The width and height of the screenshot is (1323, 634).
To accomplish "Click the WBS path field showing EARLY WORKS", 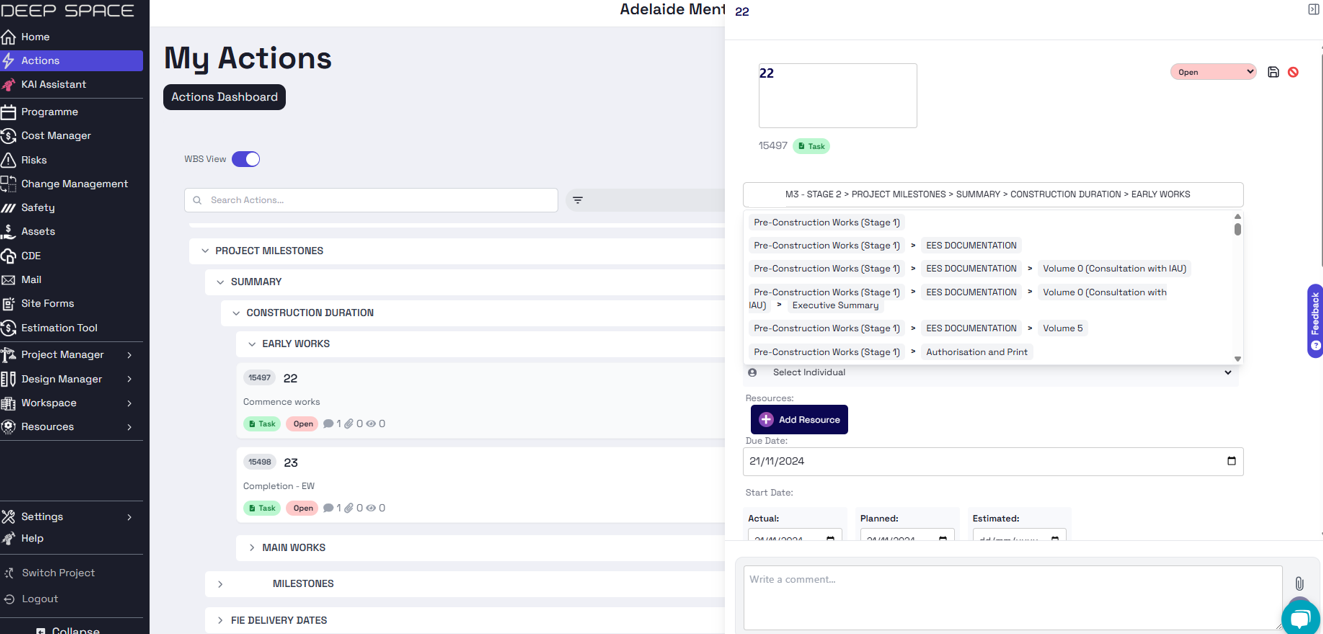I will (993, 194).
